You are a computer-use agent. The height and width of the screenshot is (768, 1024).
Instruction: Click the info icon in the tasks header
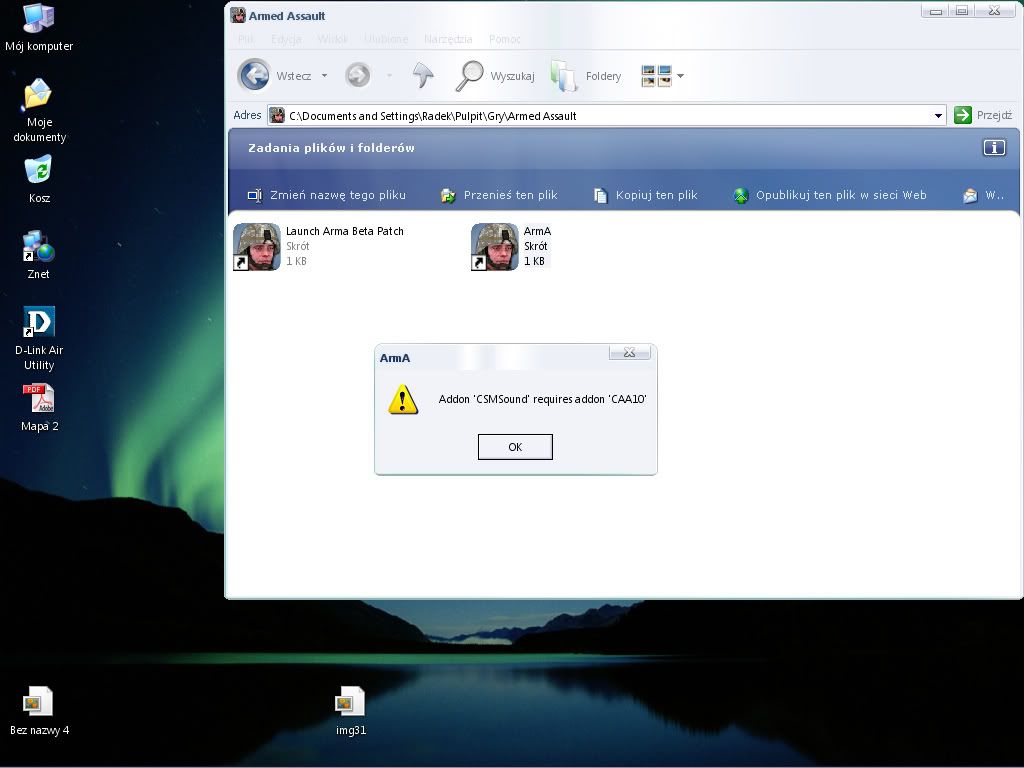tap(994, 148)
